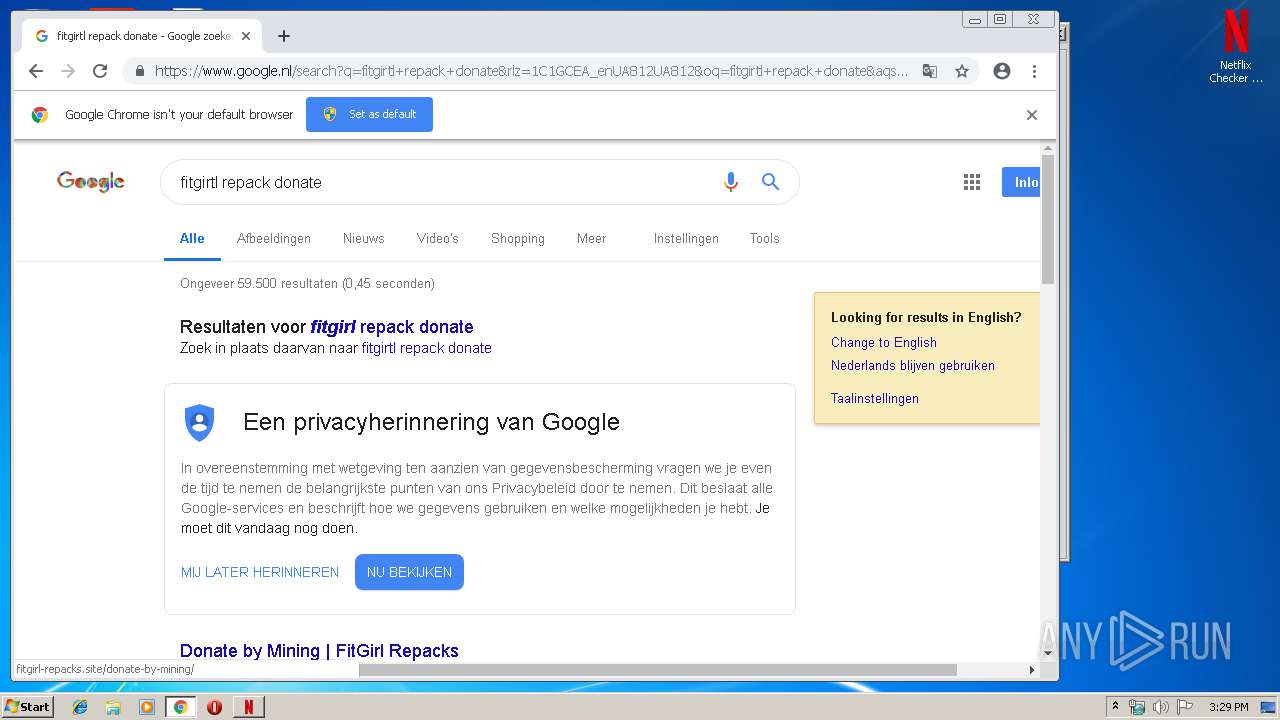Open search Tools
The width and height of the screenshot is (1280, 720).
coord(764,239)
